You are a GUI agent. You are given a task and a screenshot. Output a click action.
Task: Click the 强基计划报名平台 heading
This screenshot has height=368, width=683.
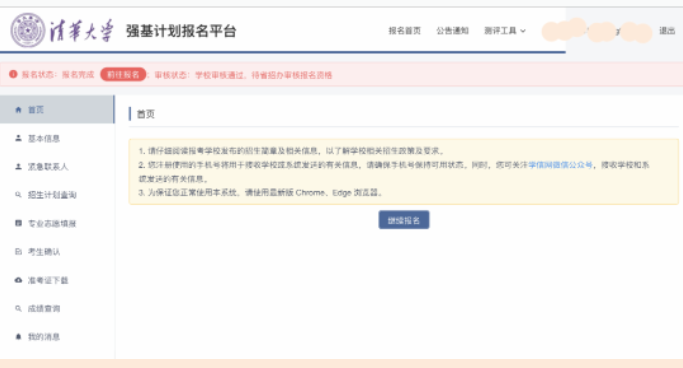(x=181, y=31)
